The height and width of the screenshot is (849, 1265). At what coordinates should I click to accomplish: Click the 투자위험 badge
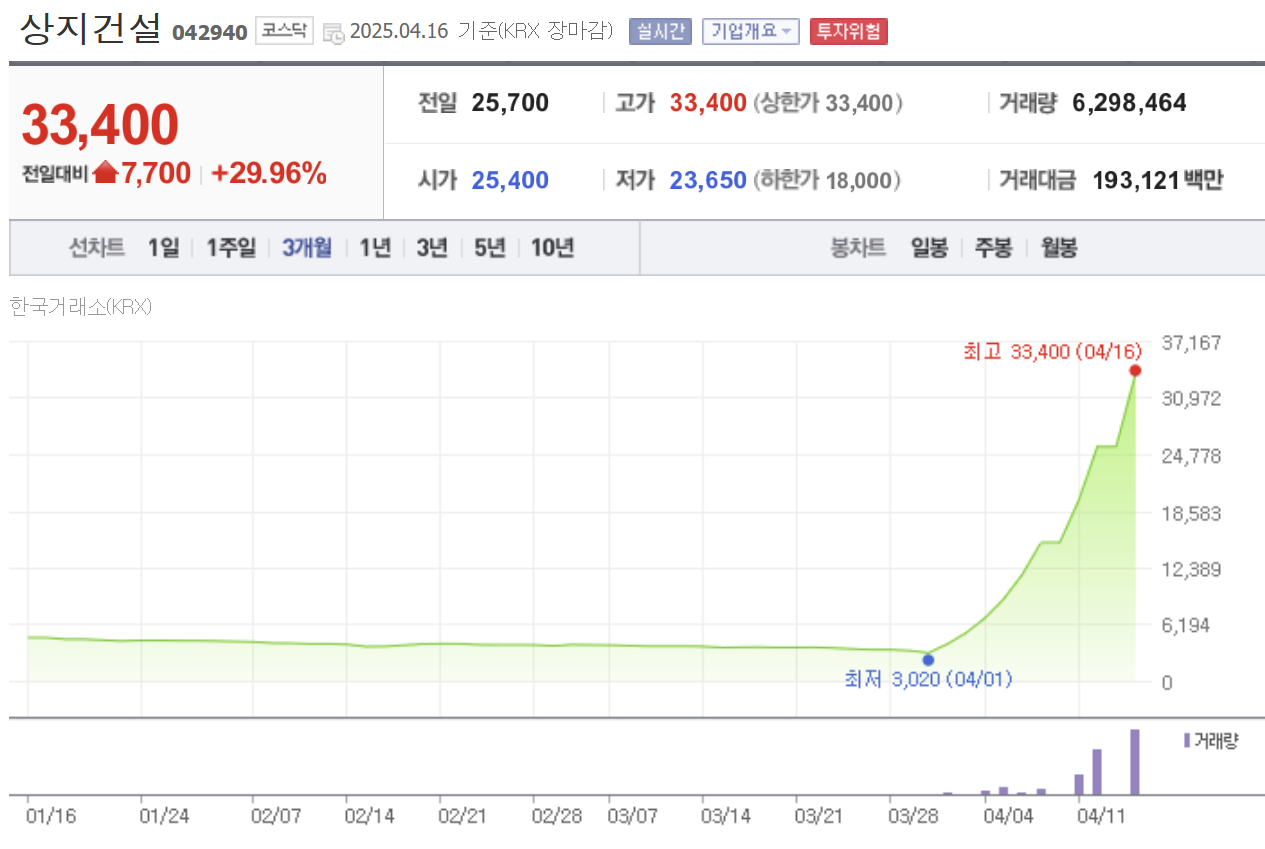tap(849, 31)
